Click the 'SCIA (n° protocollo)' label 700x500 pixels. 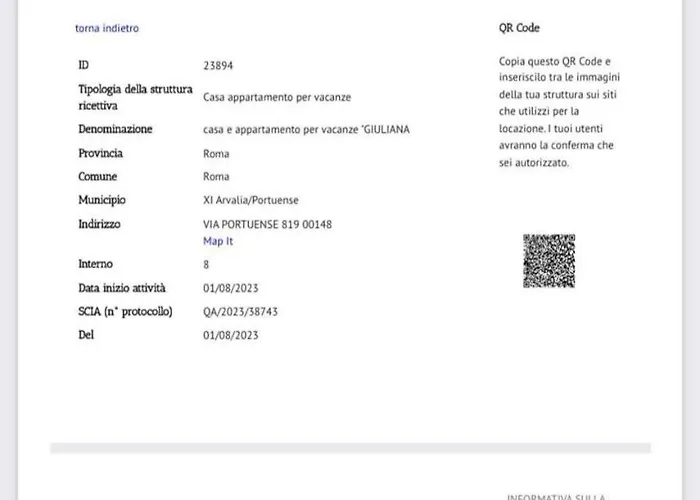[125, 312]
